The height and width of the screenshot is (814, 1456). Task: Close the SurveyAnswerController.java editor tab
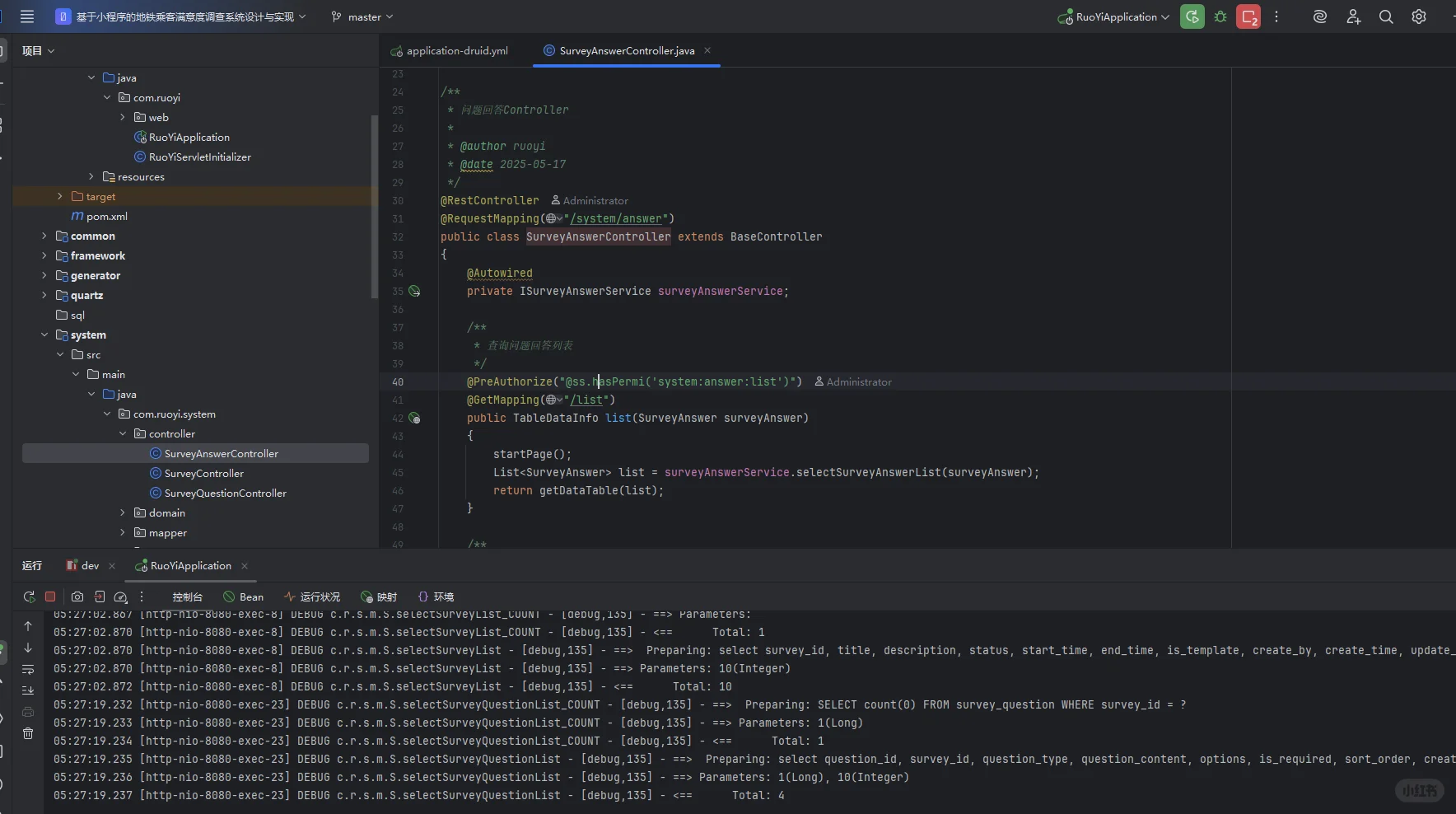(x=707, y=50)
